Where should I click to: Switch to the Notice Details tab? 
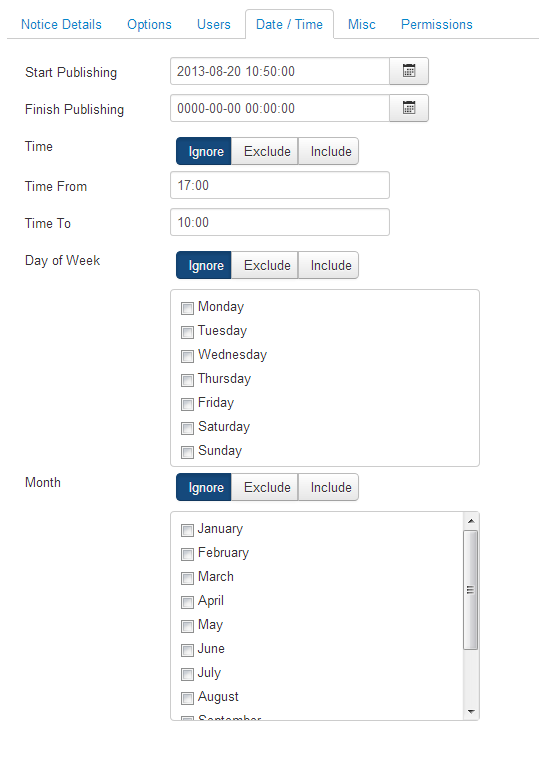(x=61, y=24)
